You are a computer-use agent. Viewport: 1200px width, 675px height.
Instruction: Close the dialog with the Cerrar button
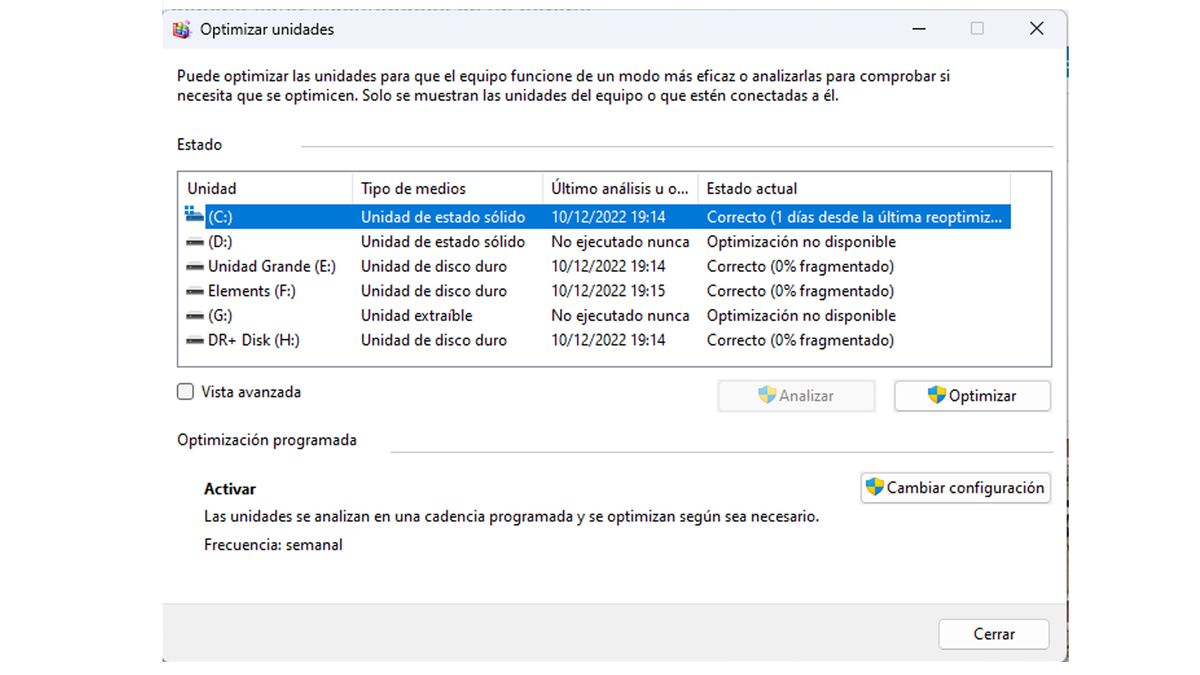993,634
